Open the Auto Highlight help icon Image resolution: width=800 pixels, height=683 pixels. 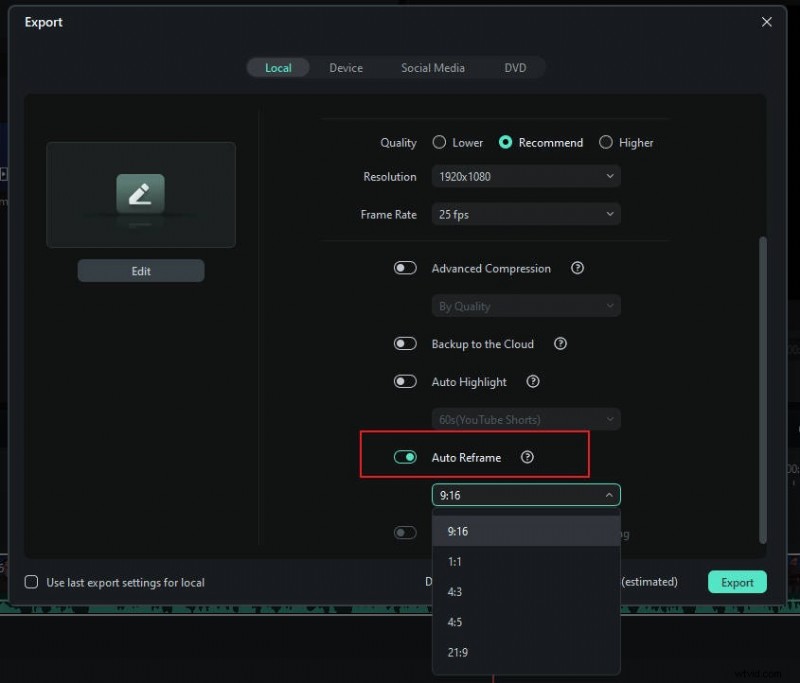533,381
